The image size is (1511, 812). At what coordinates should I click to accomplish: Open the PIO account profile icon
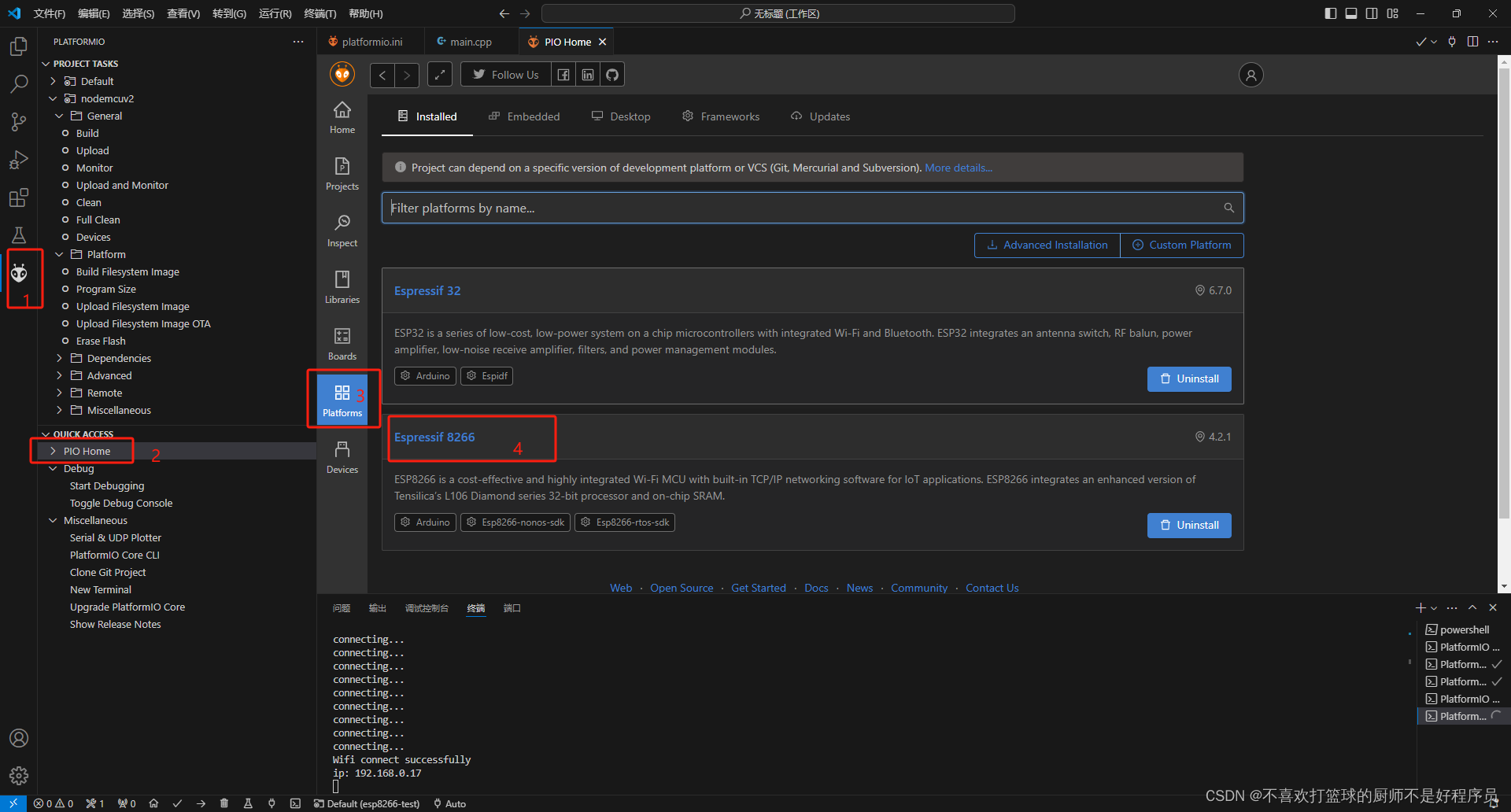point(1251,75)
